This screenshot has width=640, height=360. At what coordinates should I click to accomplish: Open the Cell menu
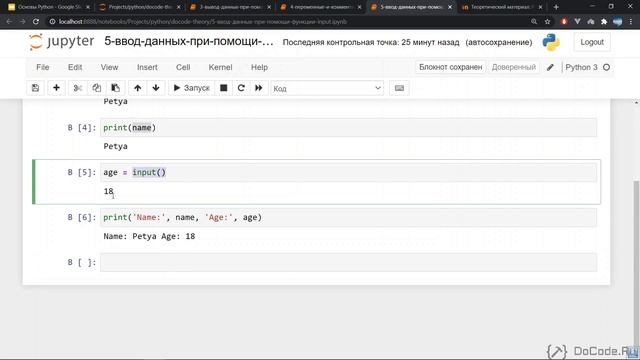(x=183, y=67)
